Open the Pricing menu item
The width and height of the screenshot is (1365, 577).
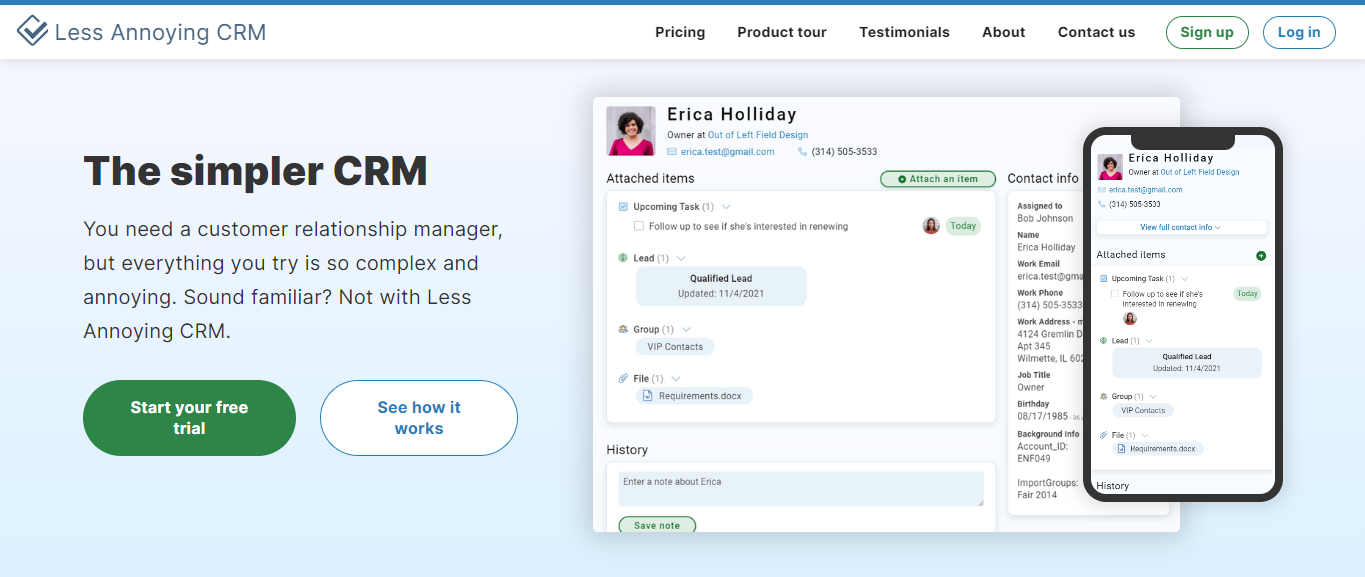point(680,32)
